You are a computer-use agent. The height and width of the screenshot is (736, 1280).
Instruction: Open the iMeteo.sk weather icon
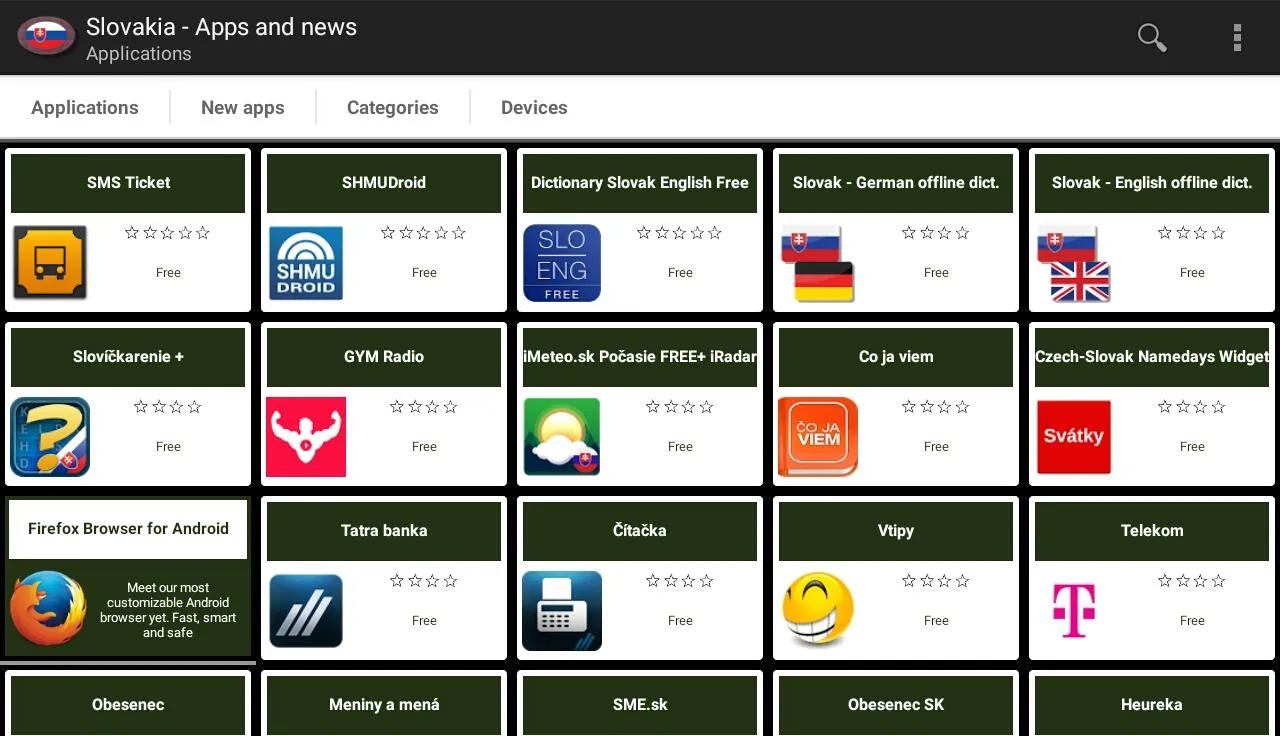point(562,437)
